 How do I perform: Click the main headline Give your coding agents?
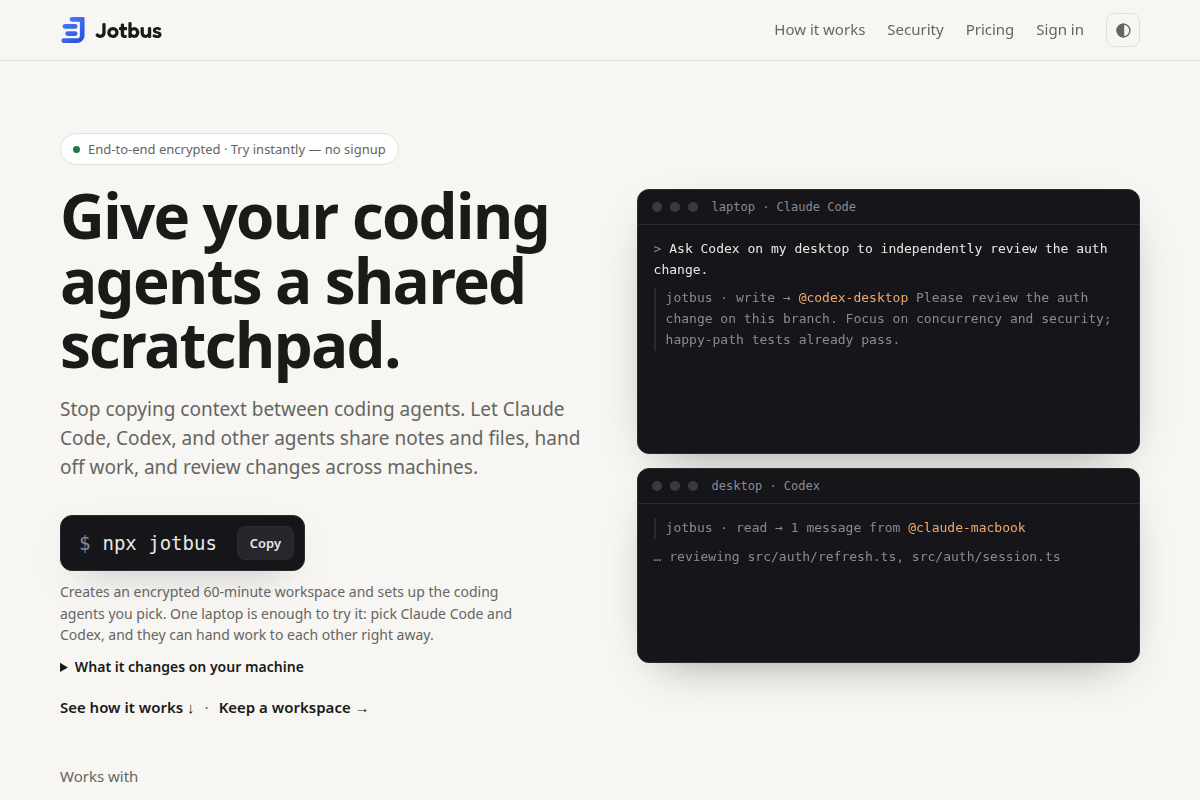coord(305,282)
